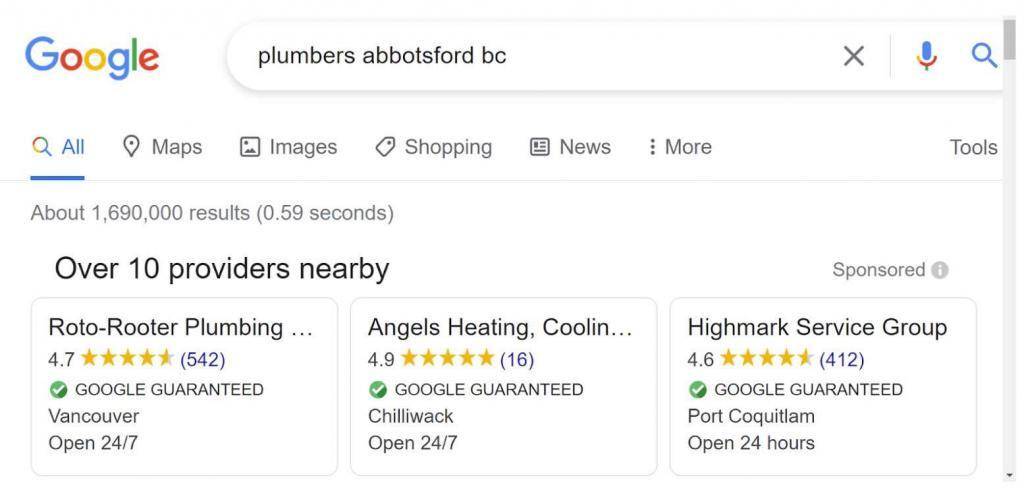Clear the search query with the X icon

click(x=854, y=56)
